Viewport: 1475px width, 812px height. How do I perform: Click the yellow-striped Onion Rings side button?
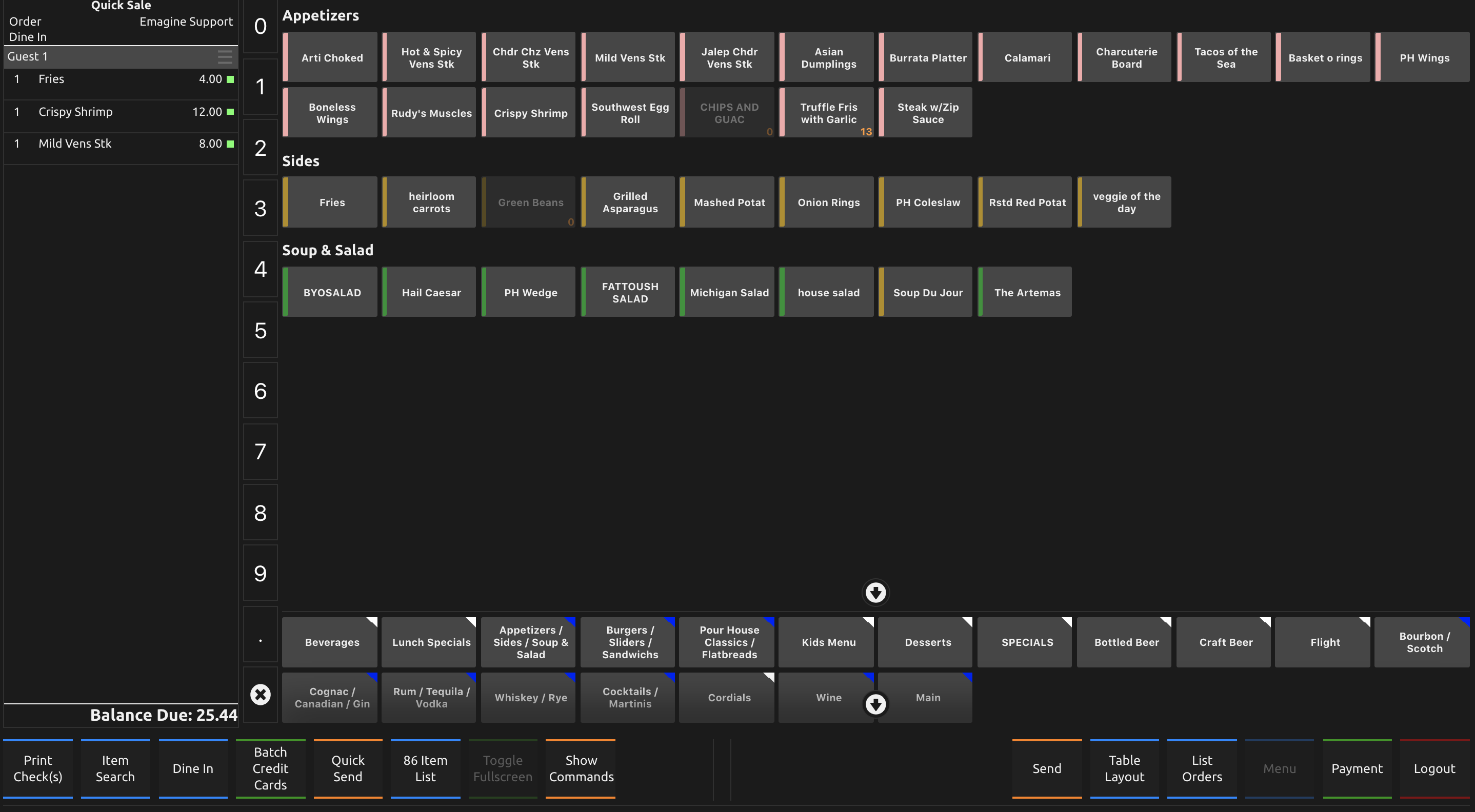click(828, 202)
